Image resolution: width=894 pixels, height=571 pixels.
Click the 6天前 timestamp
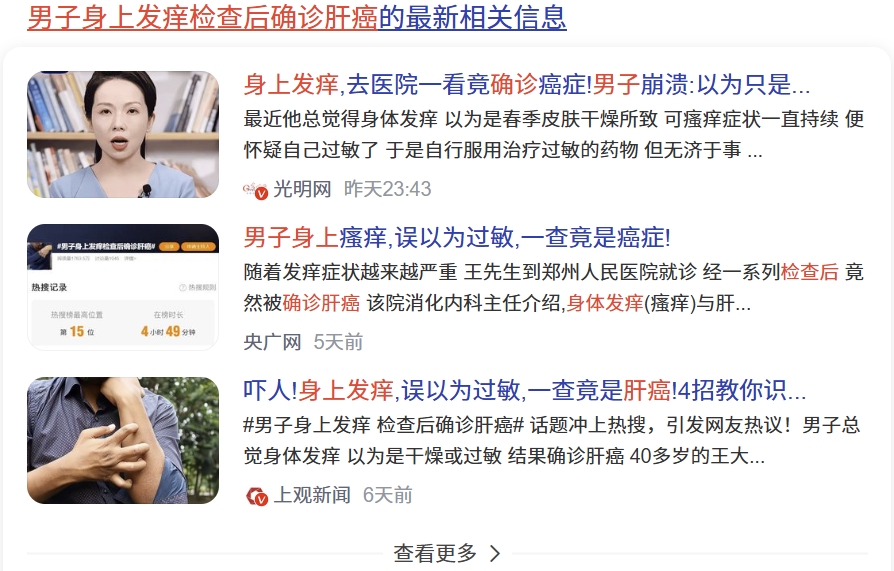point(388,495)
